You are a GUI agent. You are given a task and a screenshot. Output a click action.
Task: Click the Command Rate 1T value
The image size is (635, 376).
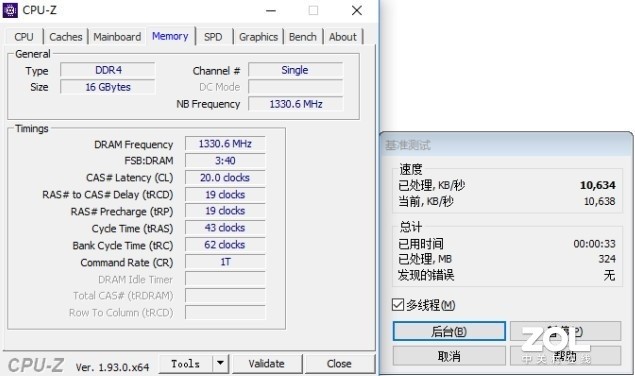pos(225,262)
